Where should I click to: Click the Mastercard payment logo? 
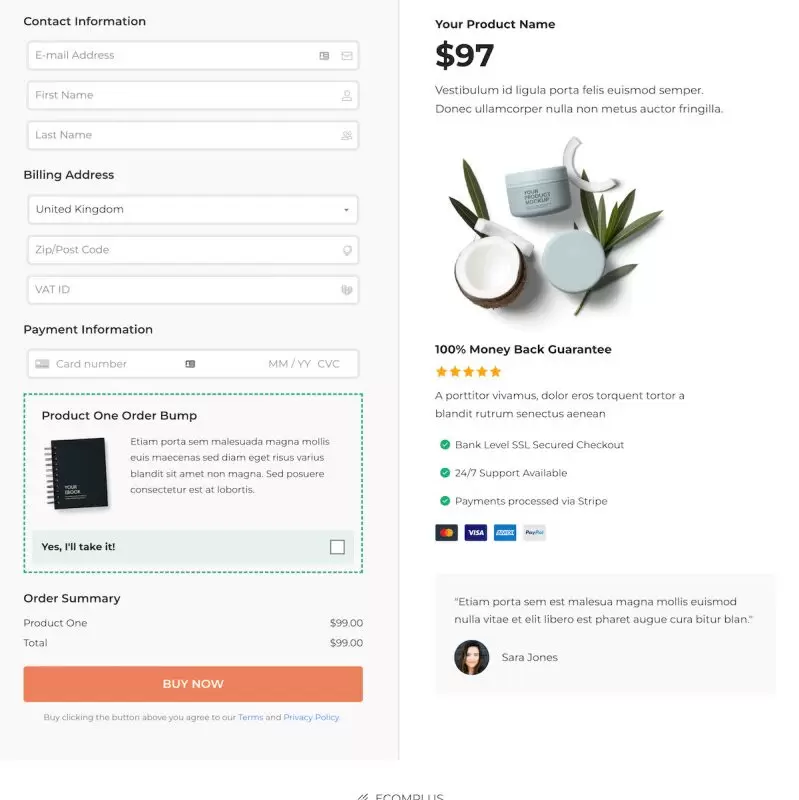pos(446,532)
